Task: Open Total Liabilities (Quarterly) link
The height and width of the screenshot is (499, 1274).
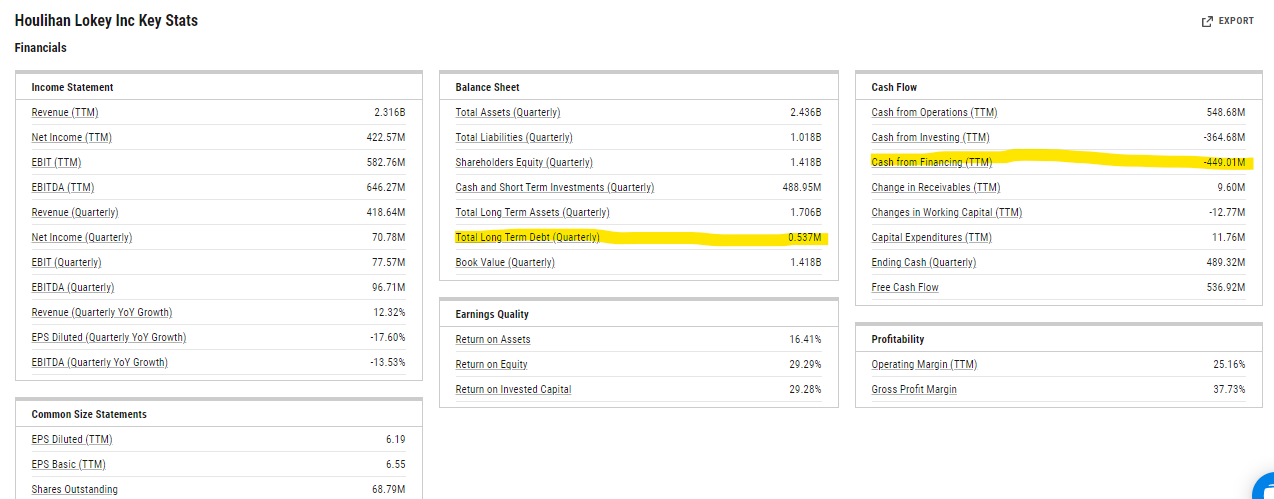Action: 514,137
